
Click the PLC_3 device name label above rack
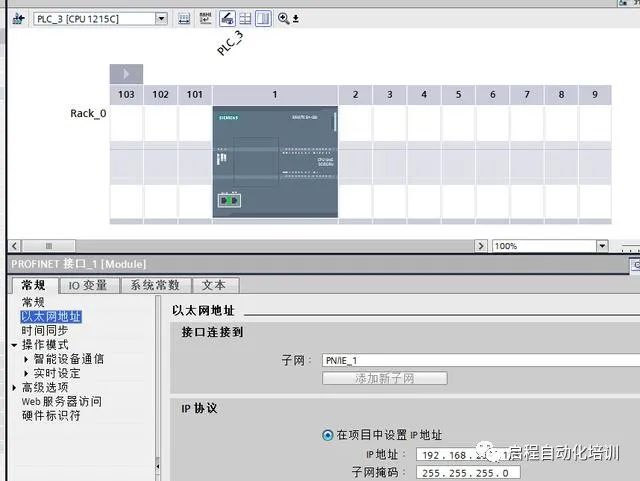230,43
